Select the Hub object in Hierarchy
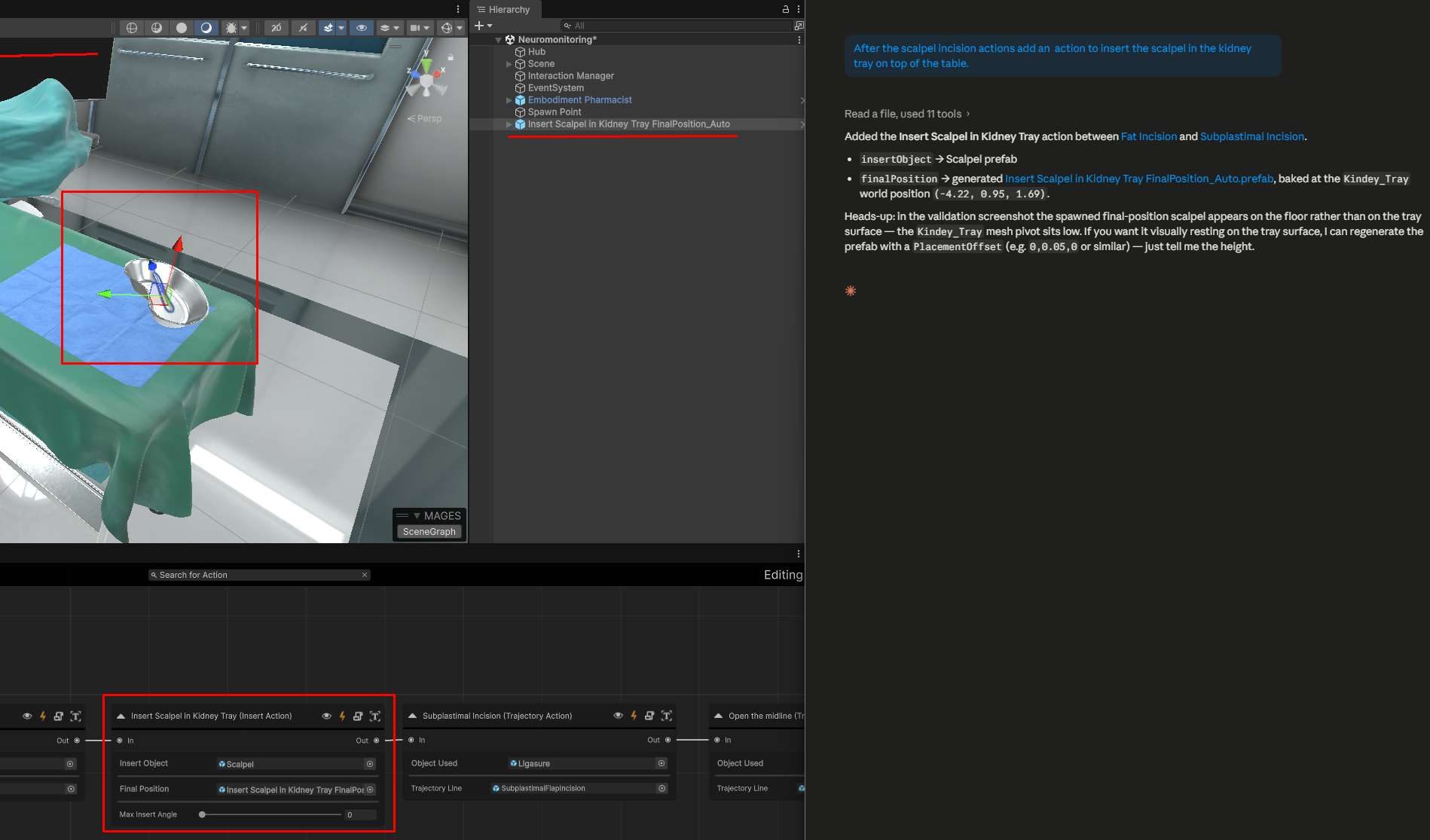Screen dimensions: 1430x840 [536, 52]
